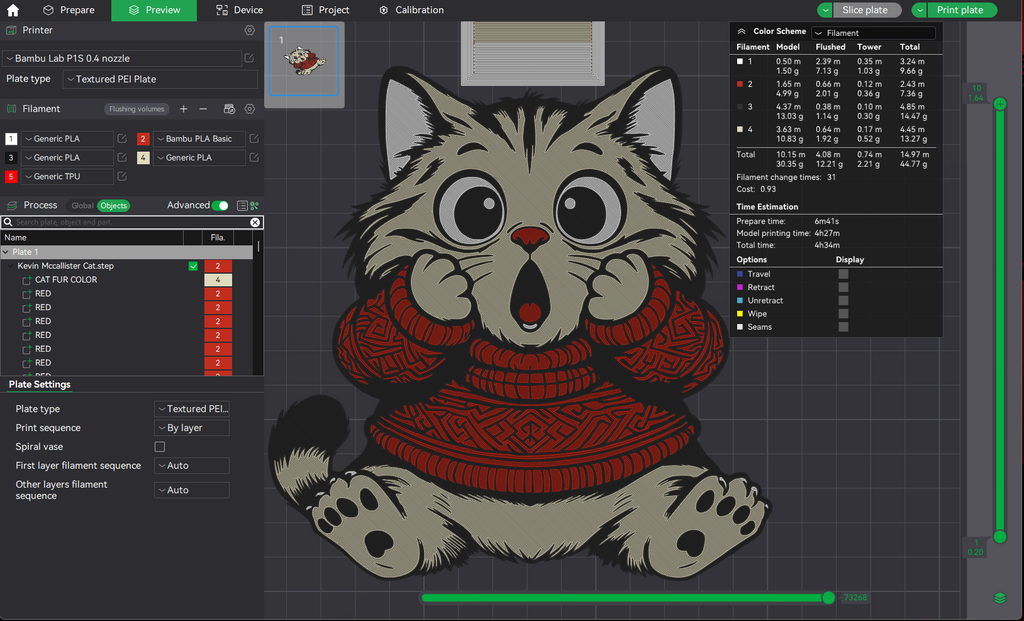Collapse the Plate 1 tree node

tap(6, 252)
